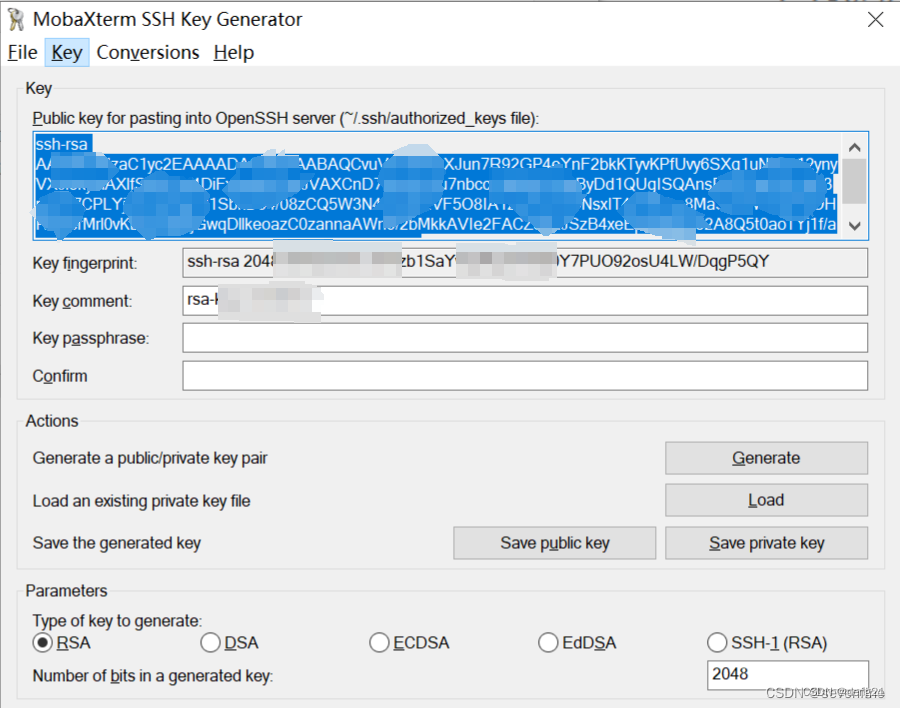Click the 'Load an existing private key file' label
900x708 pixels.
[x=141, y=501]
